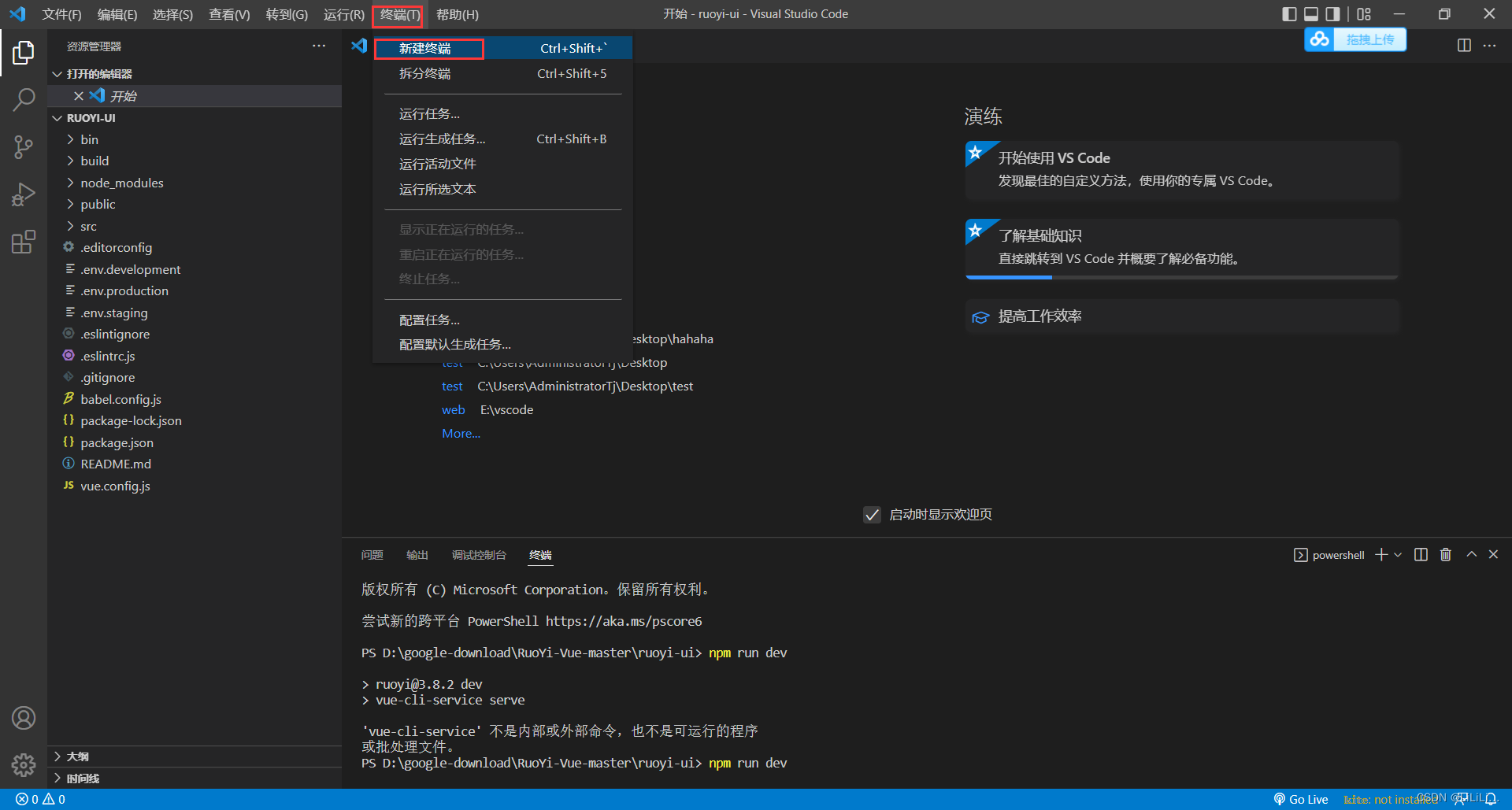Open Explorer panel more actions ellipsis

point(318,46)
